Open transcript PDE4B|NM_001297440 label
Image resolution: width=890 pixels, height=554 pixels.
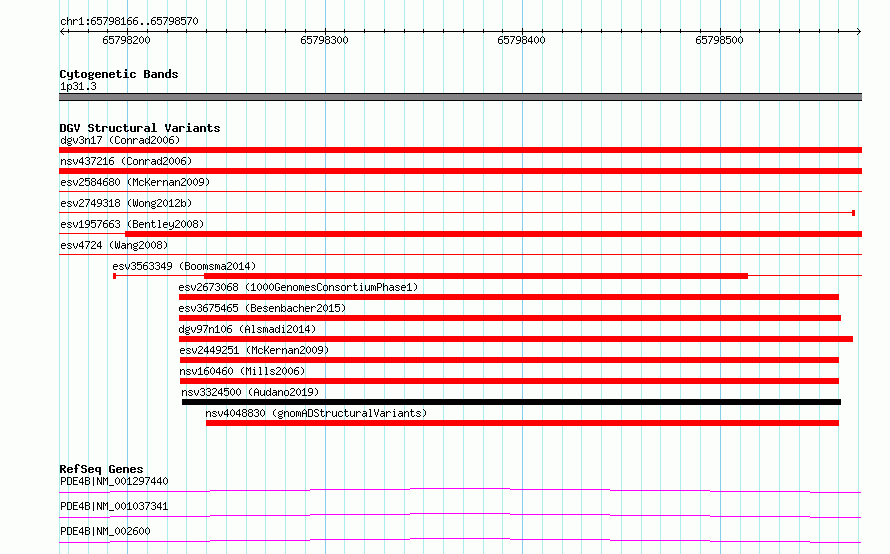coord(114,481)
